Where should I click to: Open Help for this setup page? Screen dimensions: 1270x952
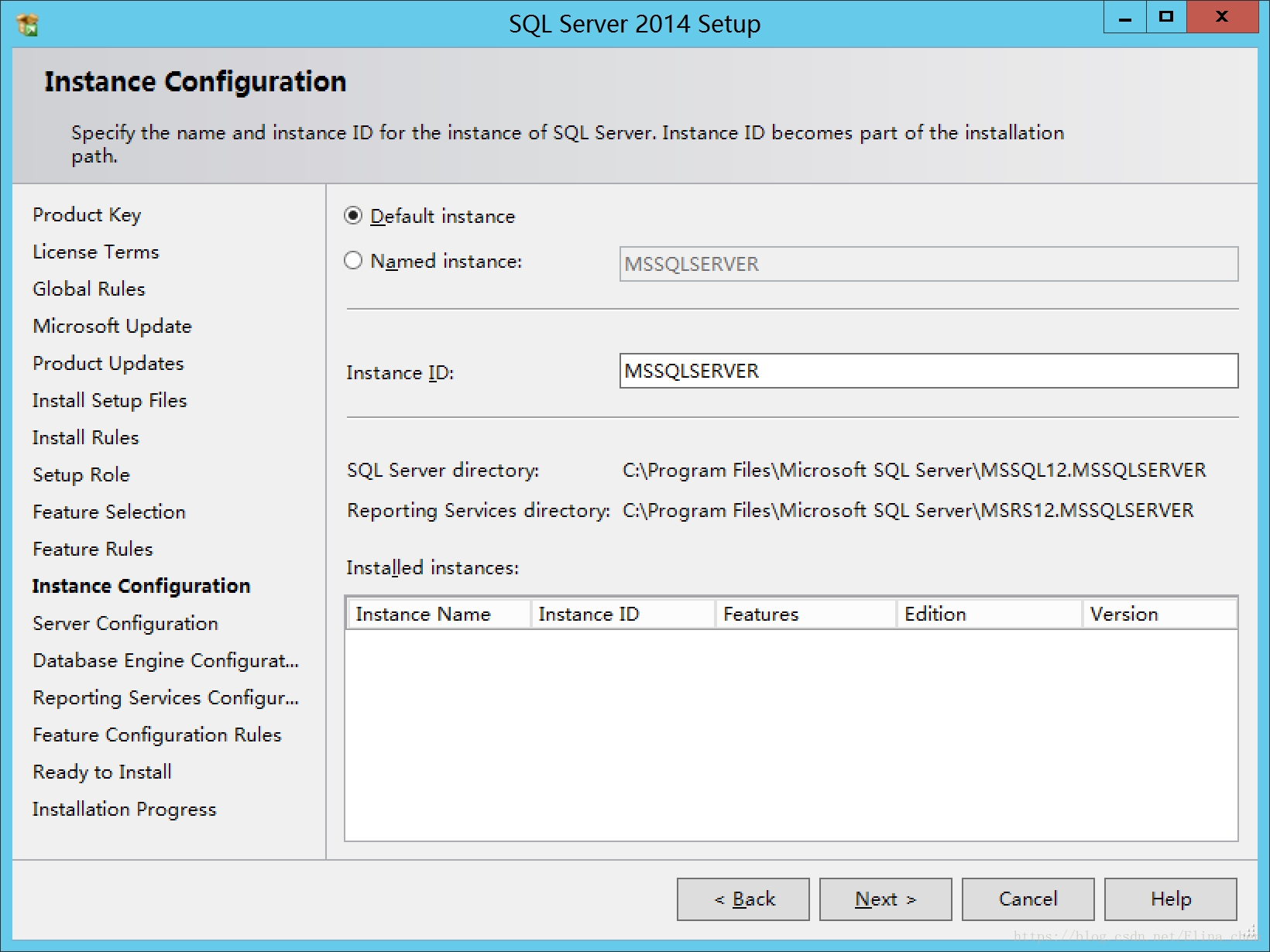point(1171,899)
